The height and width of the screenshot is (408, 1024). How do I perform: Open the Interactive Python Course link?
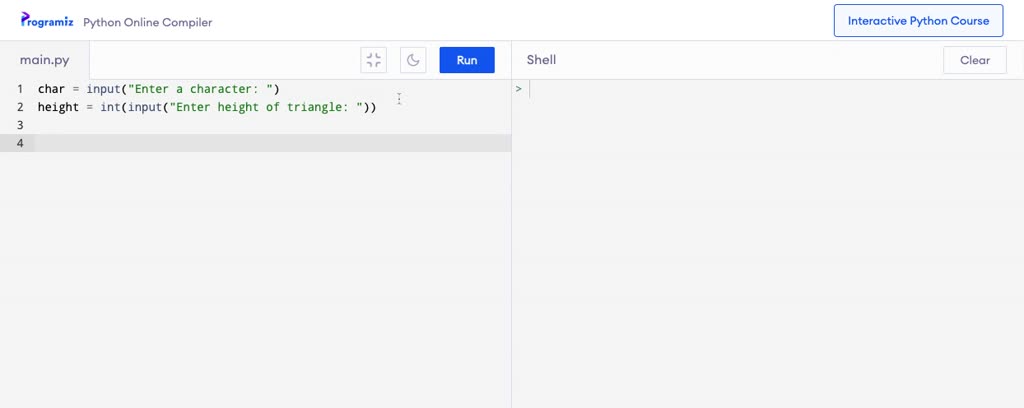tap(918, 21)
